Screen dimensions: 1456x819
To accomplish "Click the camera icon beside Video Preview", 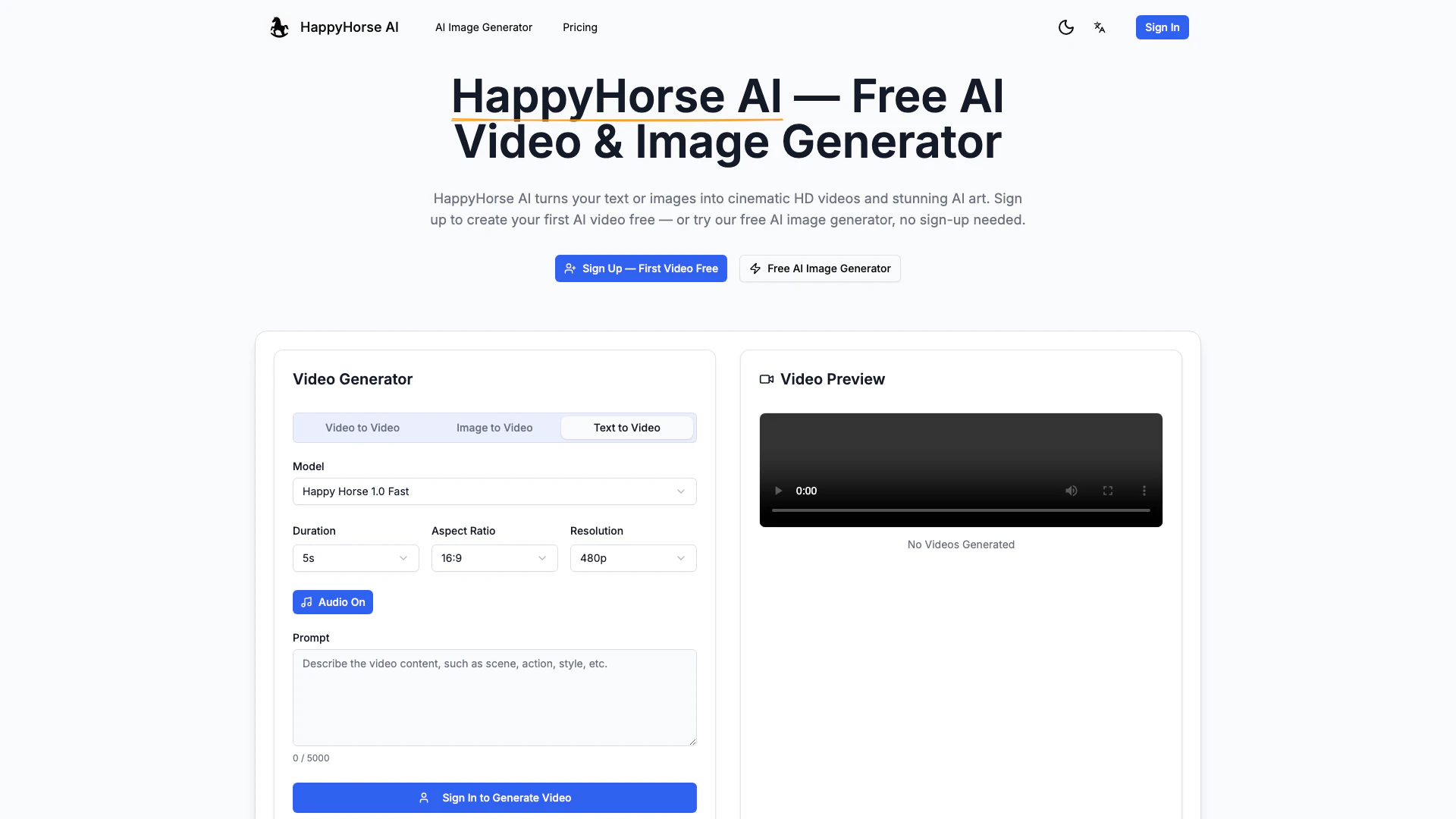I will pyautogui.click(x=767, y=379).
